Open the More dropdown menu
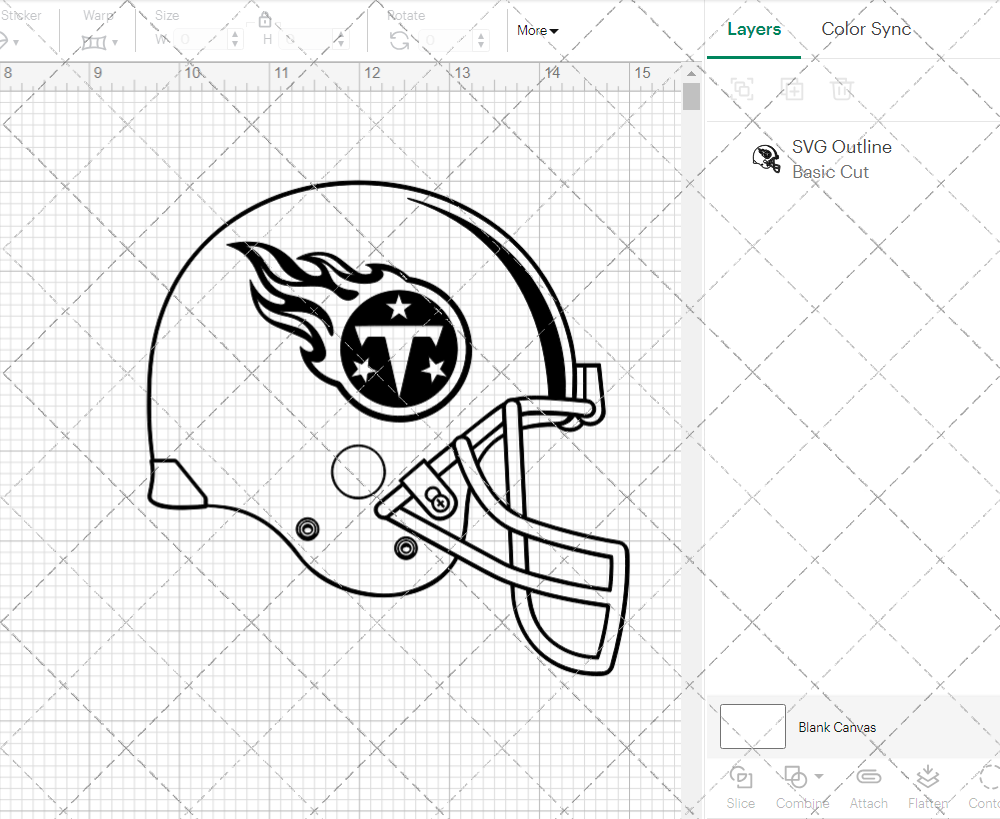Screen dimensions: 1000x819 538,31
